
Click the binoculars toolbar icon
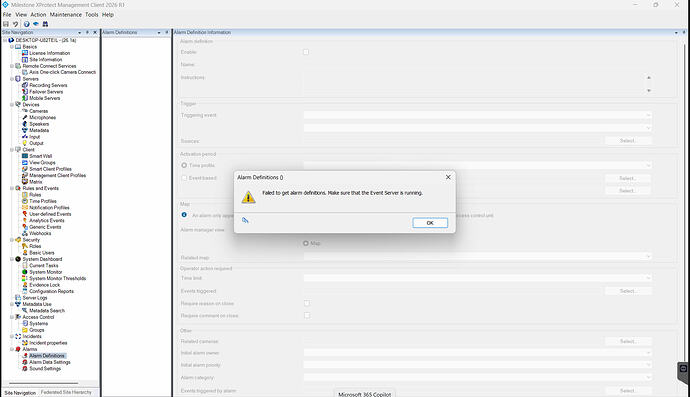[45, 24]
